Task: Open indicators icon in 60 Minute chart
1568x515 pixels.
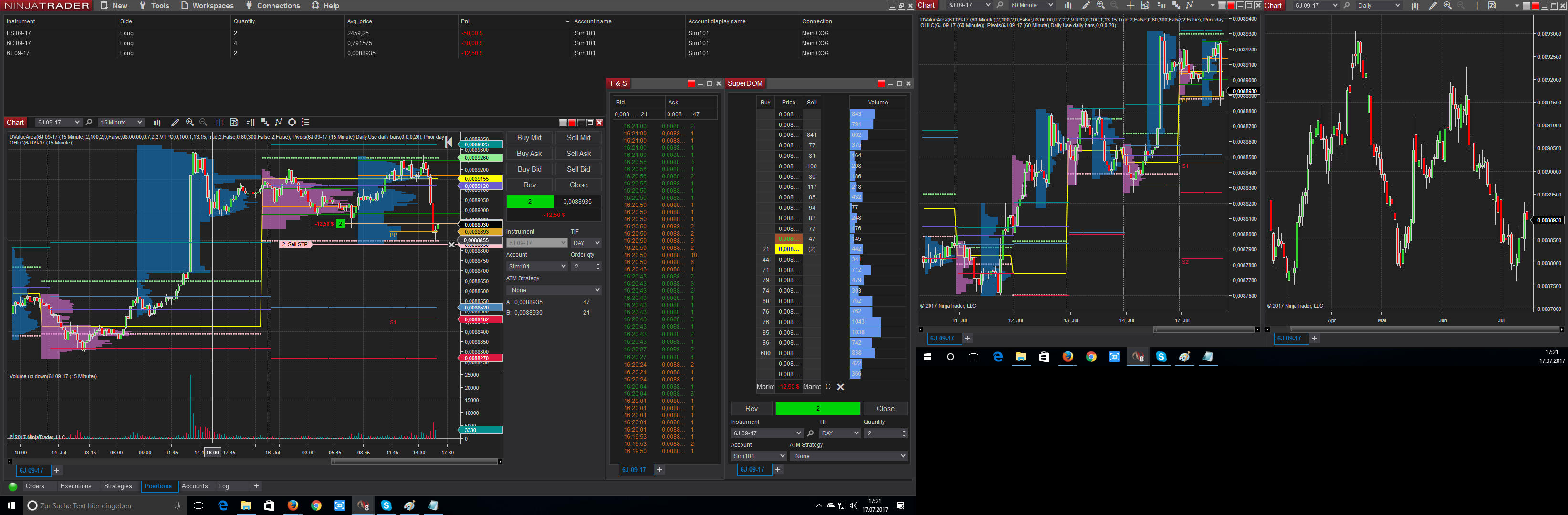Action: click(x=1176, y=5)
